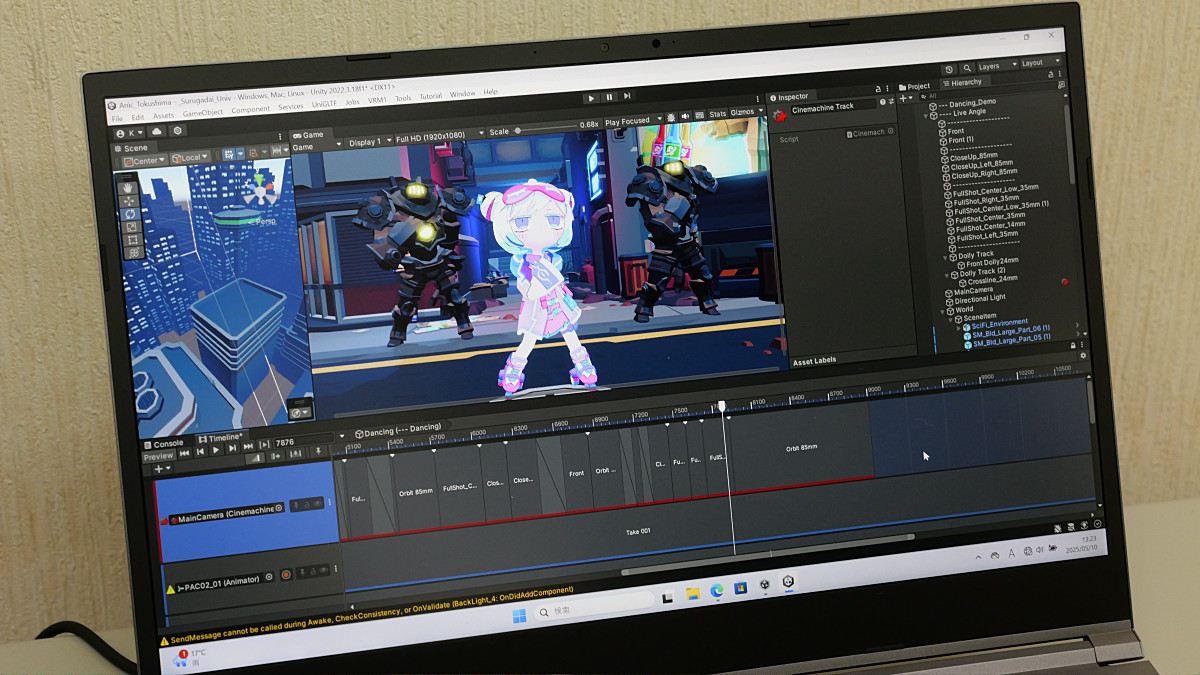Go to Timeline start button
Screen dimensions: 1200x675
(x=185, y=453)
